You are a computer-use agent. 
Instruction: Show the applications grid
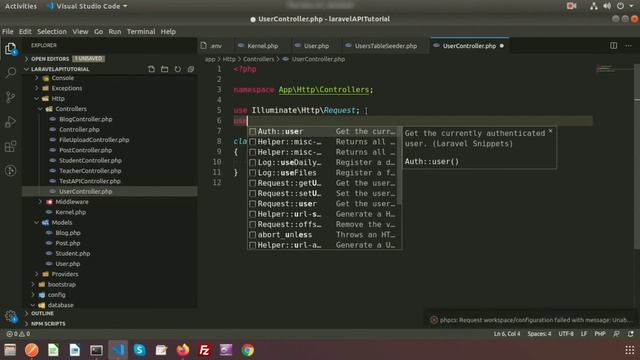point(629,350)
